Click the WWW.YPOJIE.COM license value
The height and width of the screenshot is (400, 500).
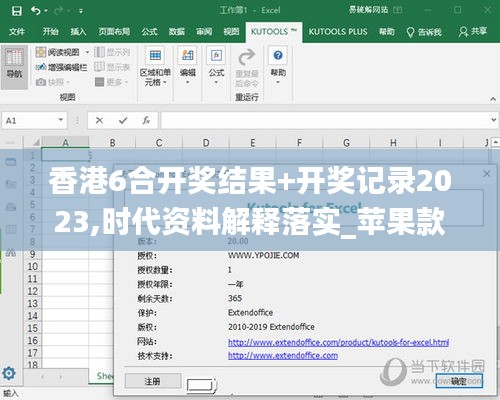coord(263,255)
